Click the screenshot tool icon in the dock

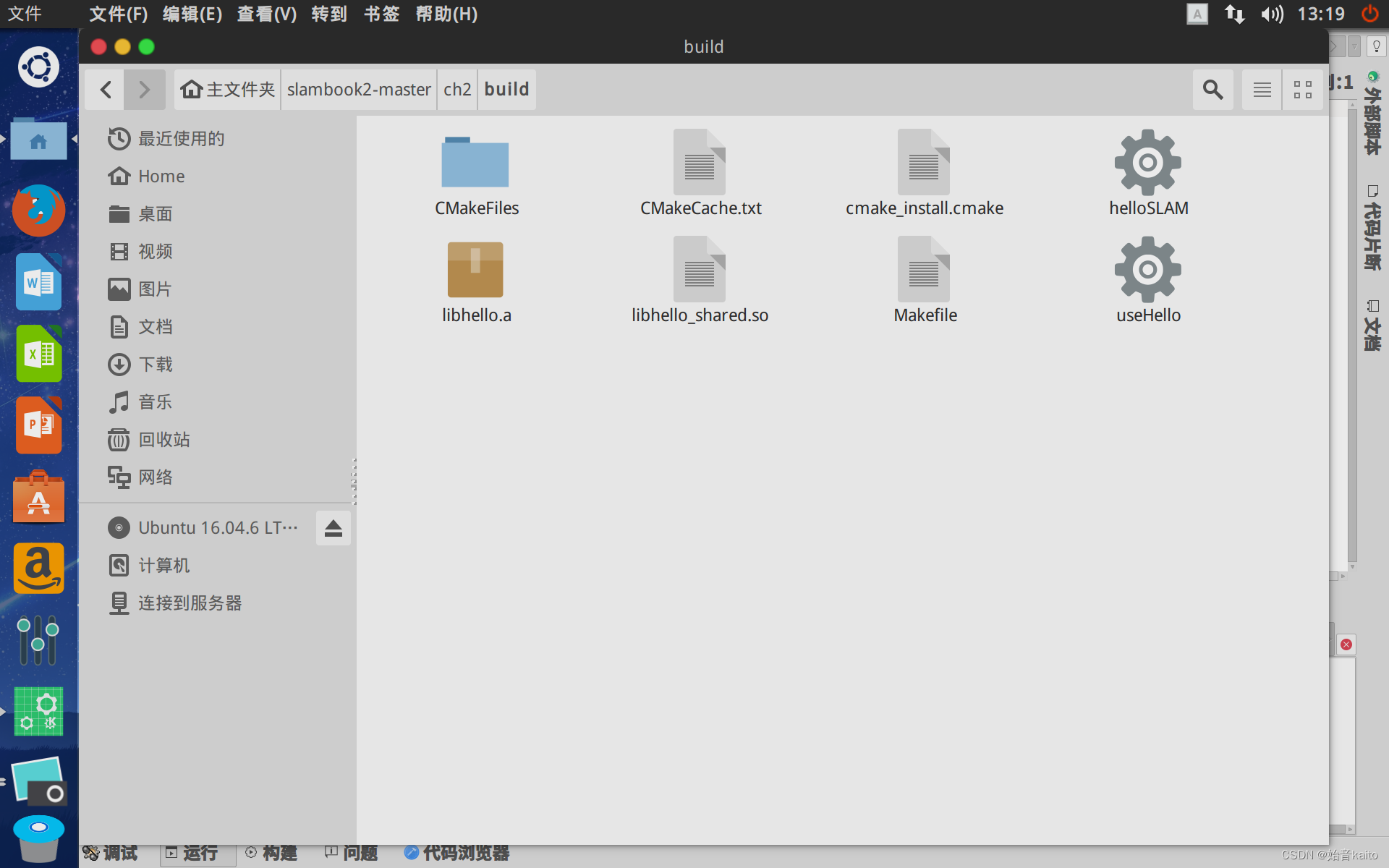(x=38, y=781)
